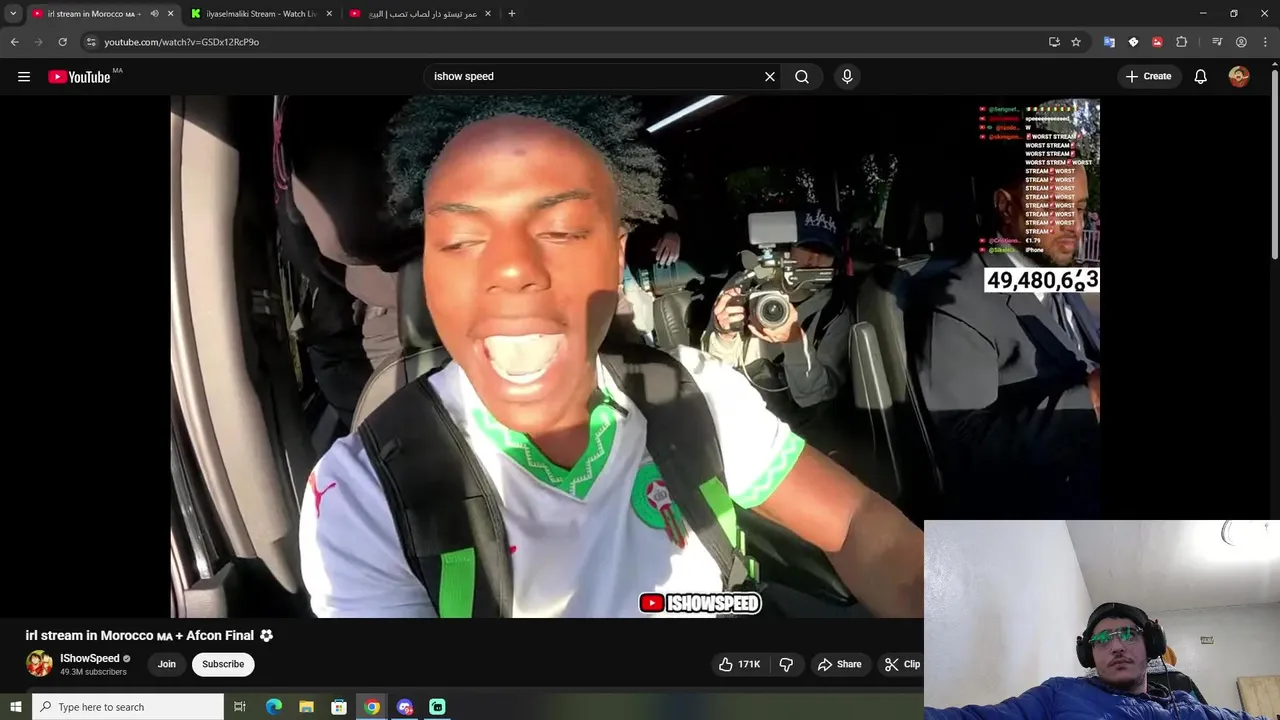1280x720 pixels.
Task: Open Chrome profile icon
Action: coord(1241,42)
